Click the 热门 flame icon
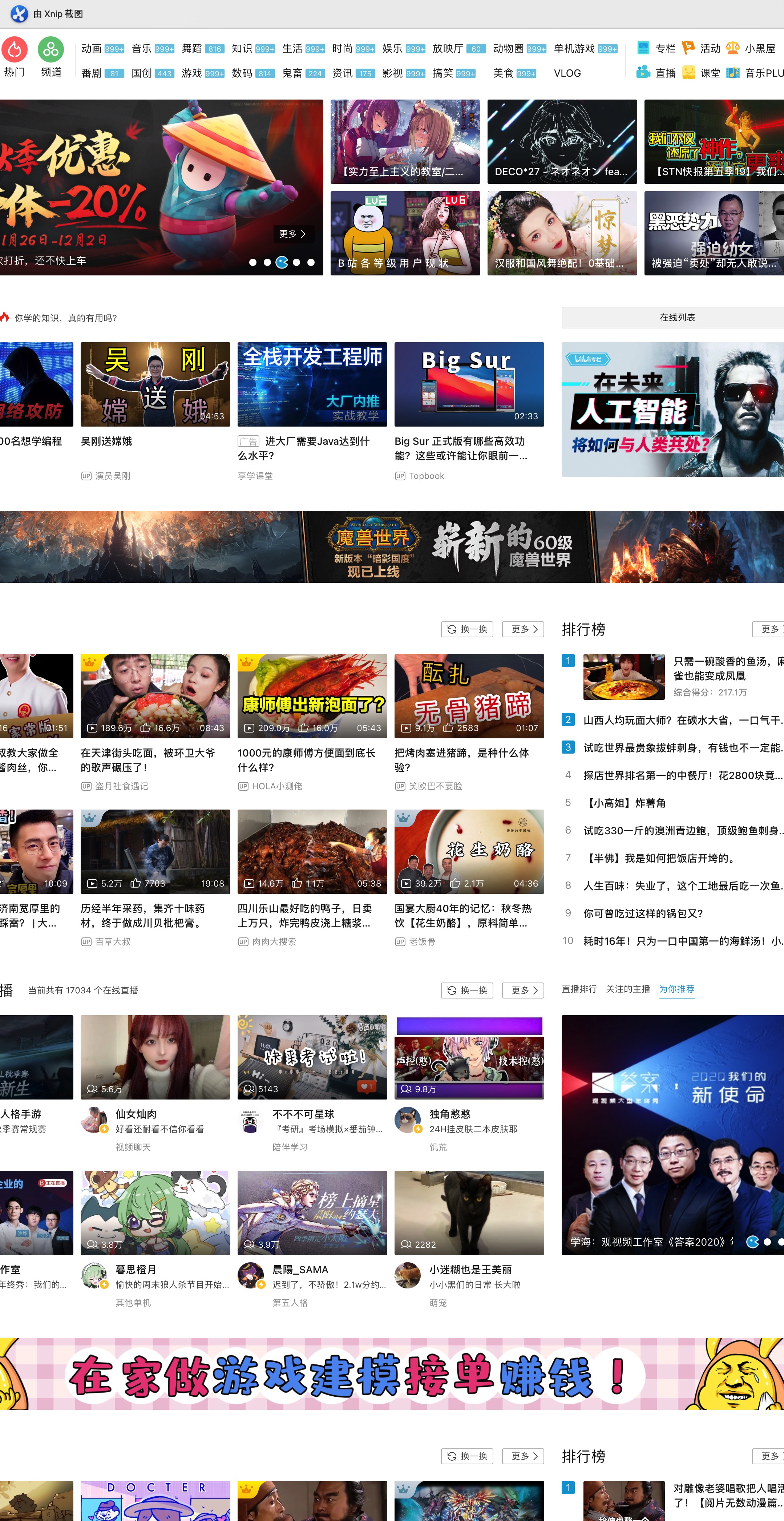 click(x=15, y=49)
